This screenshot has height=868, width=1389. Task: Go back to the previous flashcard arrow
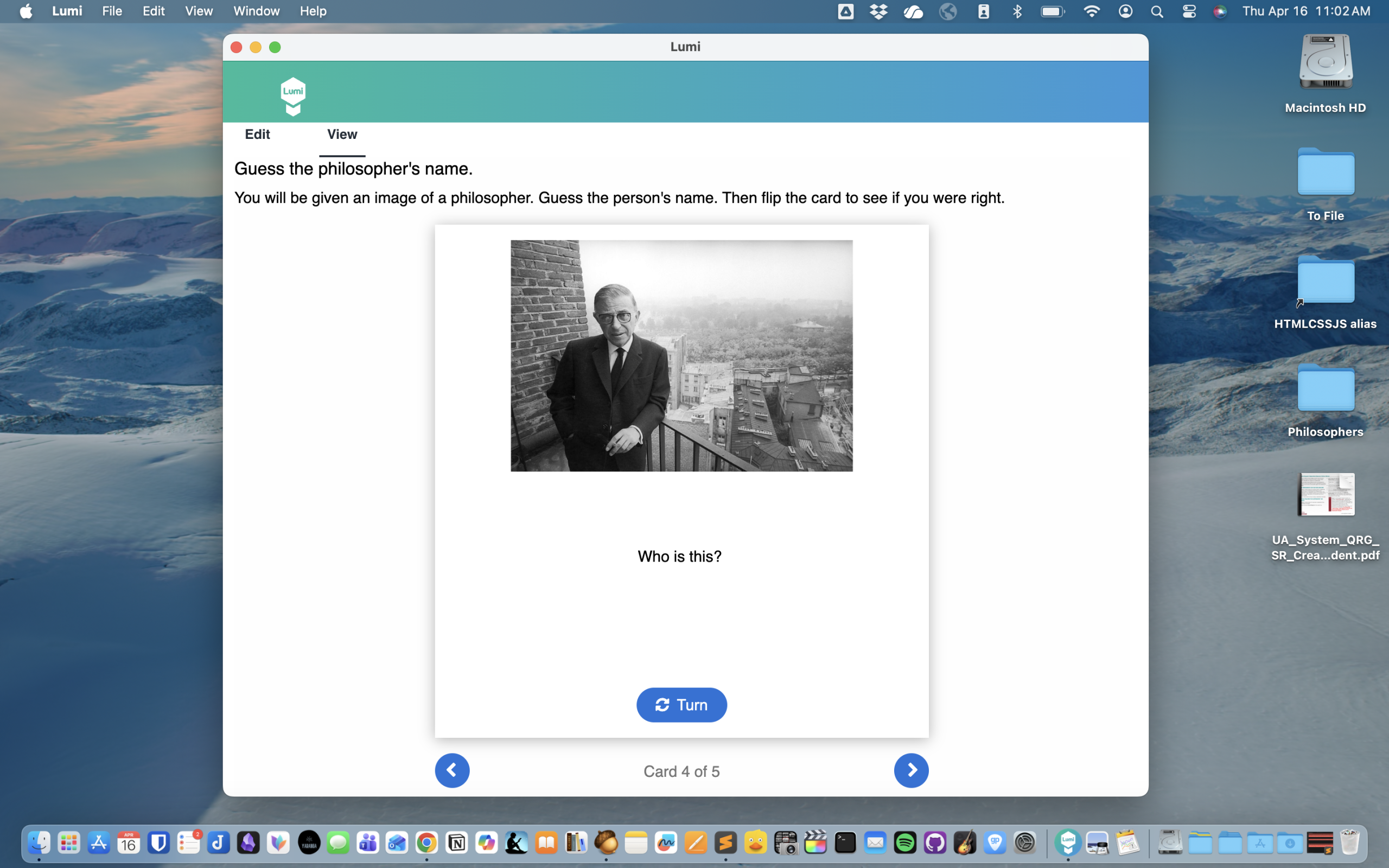coord(452,770)
